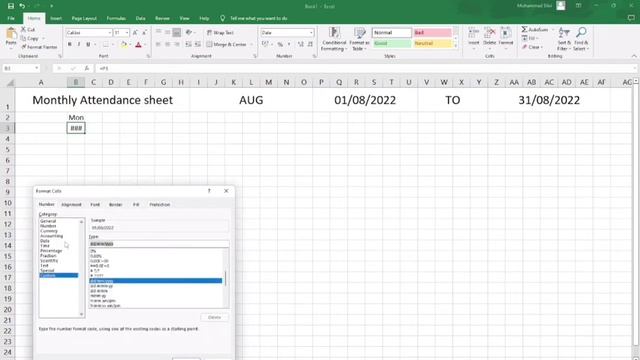Apply the Neutral cell style
This screenshot has height=360, width=640.
432,43
